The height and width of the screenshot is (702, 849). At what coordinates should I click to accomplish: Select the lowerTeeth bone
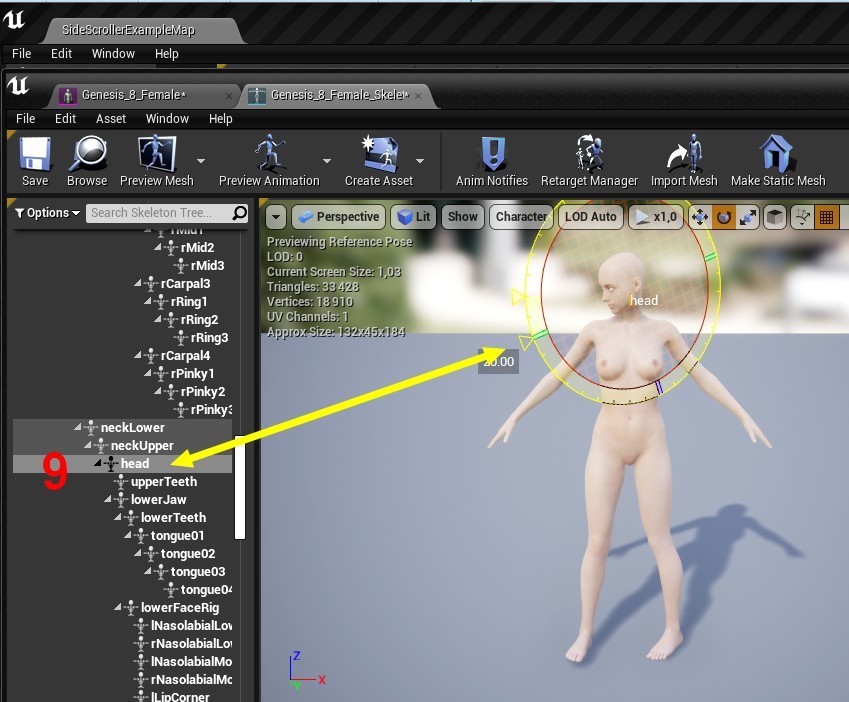(173, 517)
